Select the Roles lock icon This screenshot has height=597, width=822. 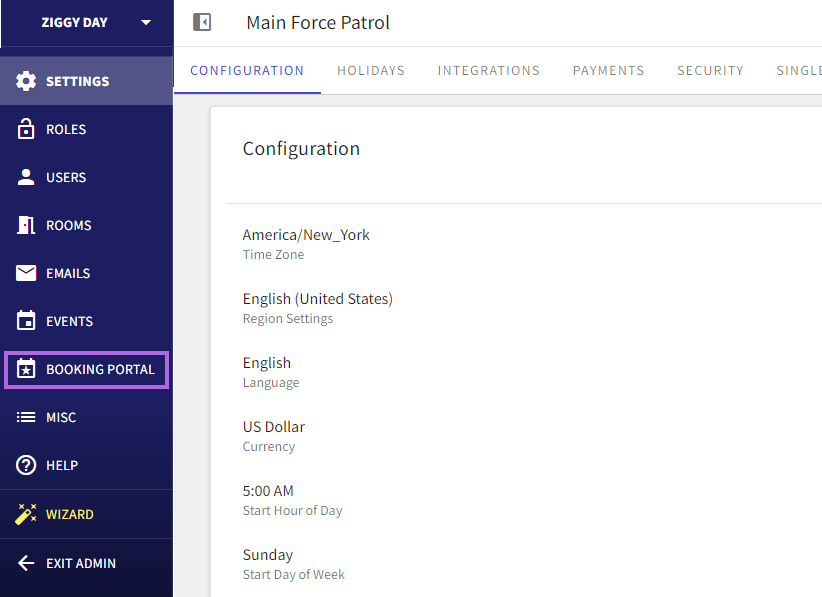(x=27, y=129)
